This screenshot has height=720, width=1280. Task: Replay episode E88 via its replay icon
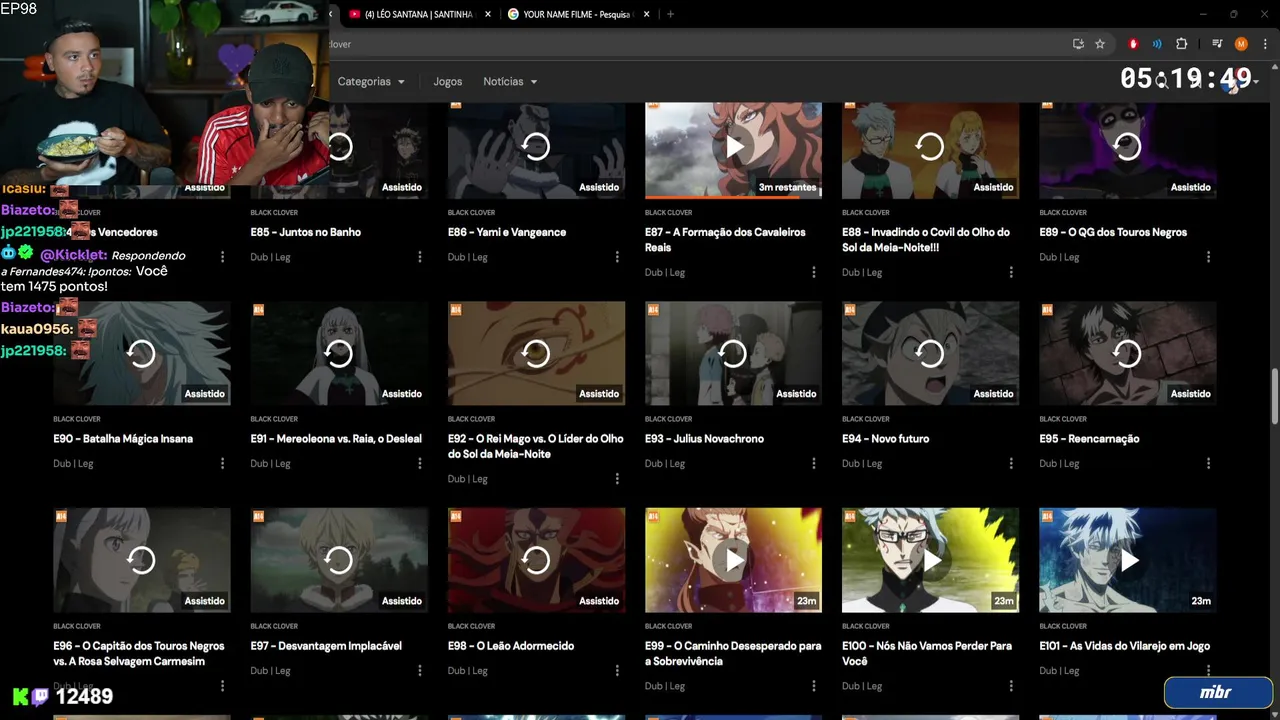tap(931, 147)
